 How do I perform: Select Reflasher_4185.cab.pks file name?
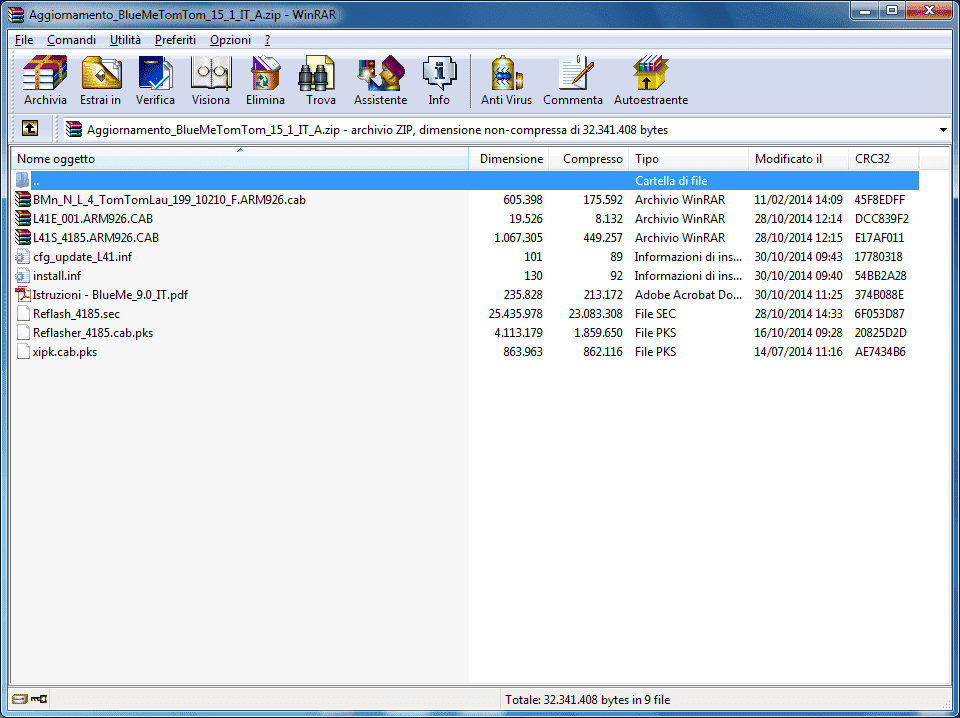(x=93, y=332)
